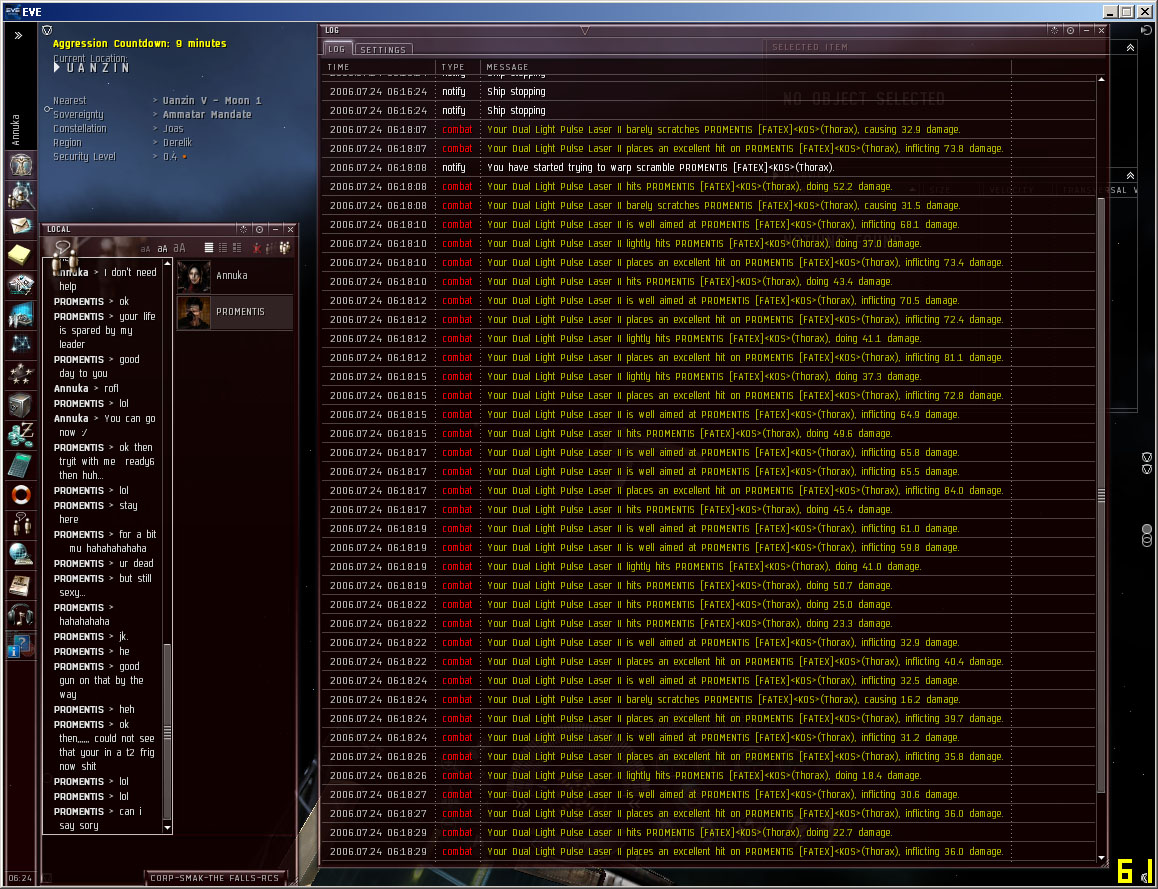Expand the sidebar with double chevron arrow
This screenshot has height=889, width=1158.
(x=18, y=35)
